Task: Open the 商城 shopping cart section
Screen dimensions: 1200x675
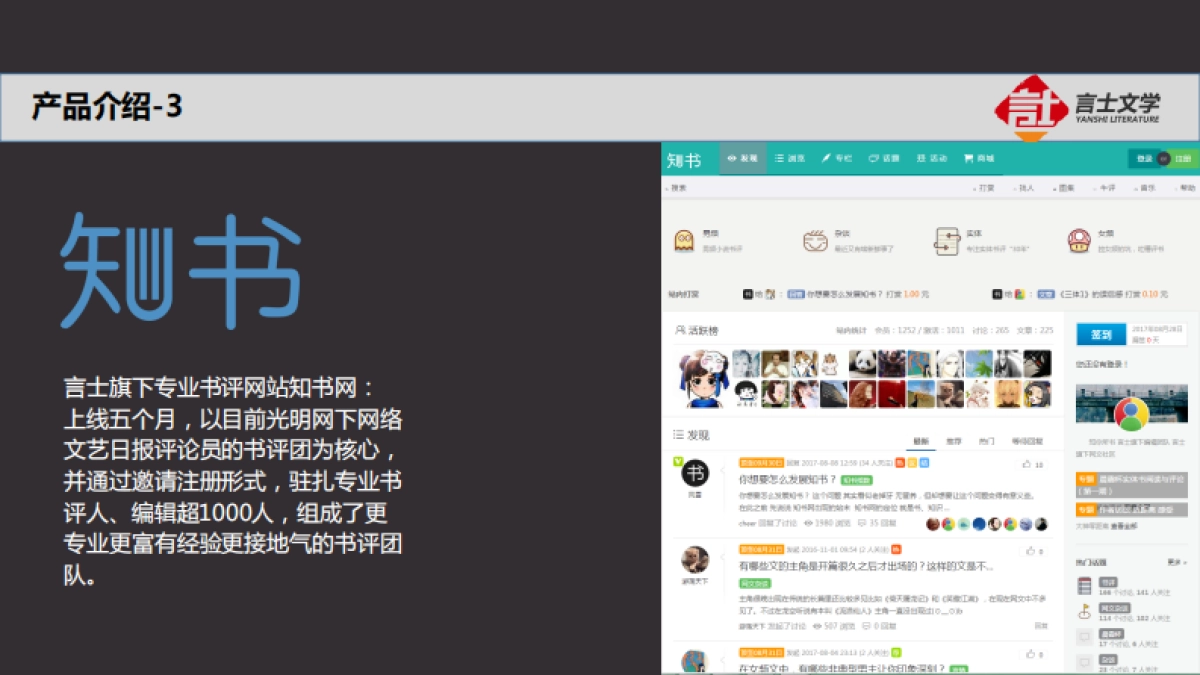Action: tap(978, 159)
